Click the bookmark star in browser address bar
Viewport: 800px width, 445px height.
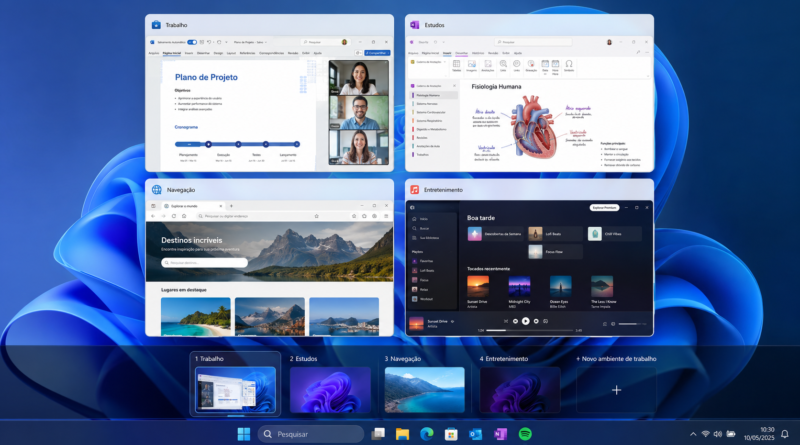point(316,216)
